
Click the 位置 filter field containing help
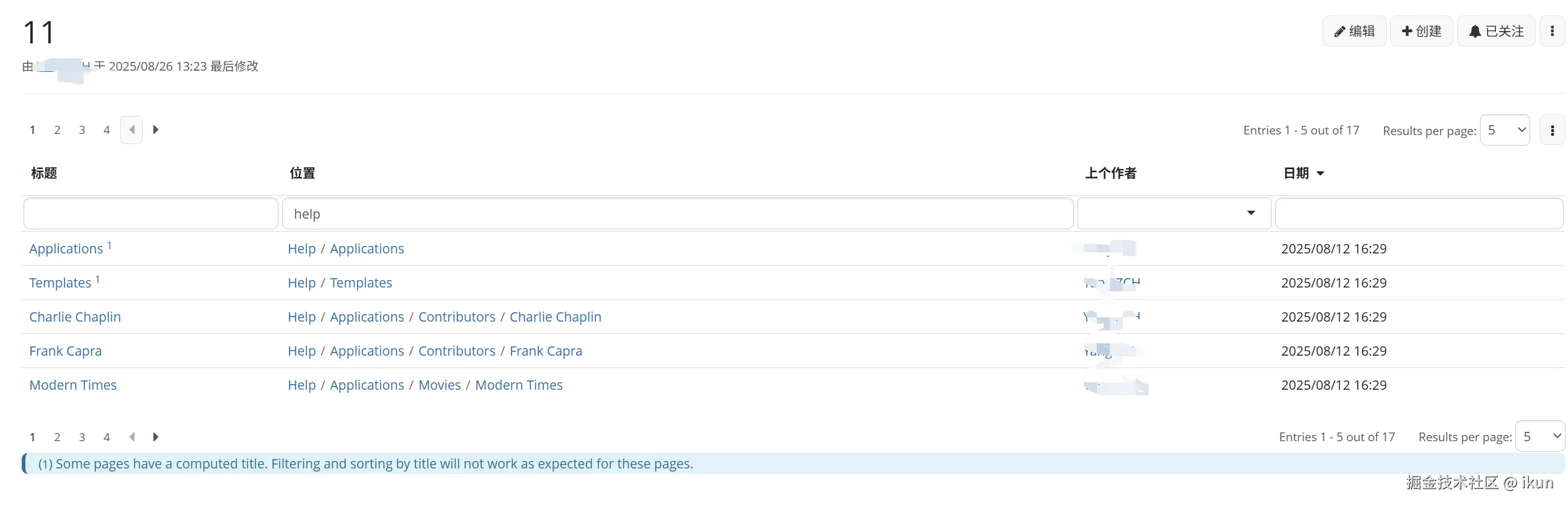click(677, 214)
